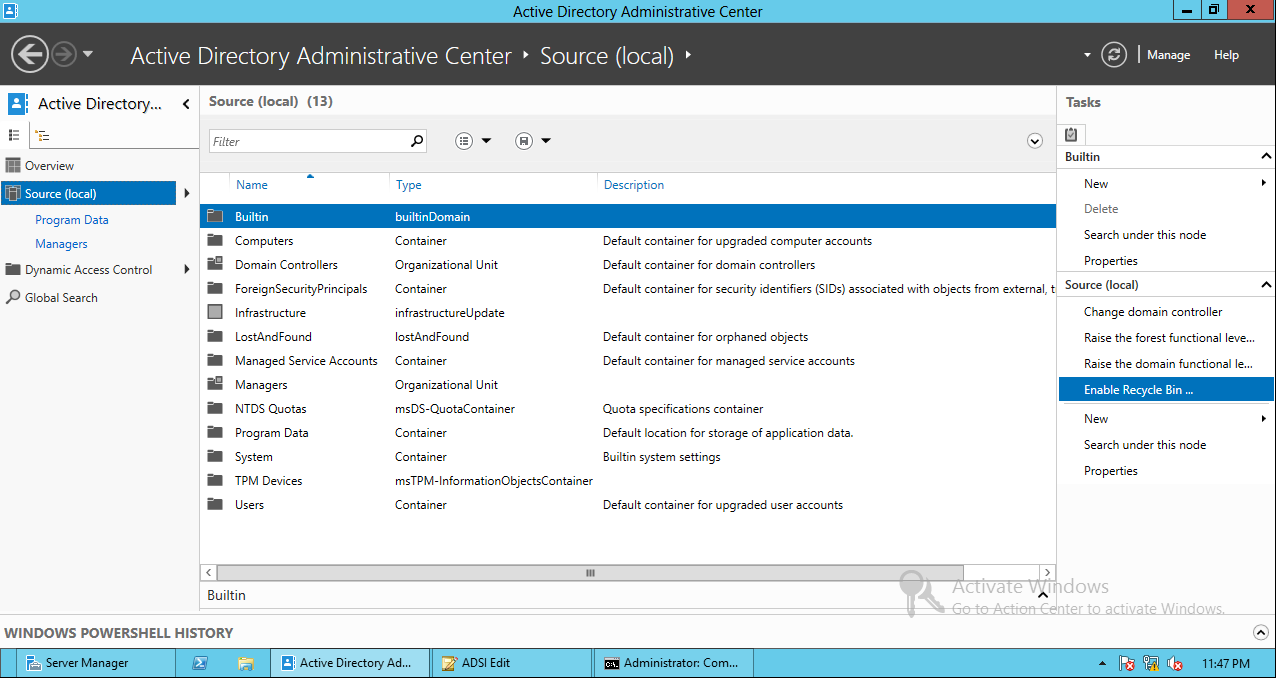The image size is (1276, 678).
Task: Open the Help menu
Action: coord(1226,55)
